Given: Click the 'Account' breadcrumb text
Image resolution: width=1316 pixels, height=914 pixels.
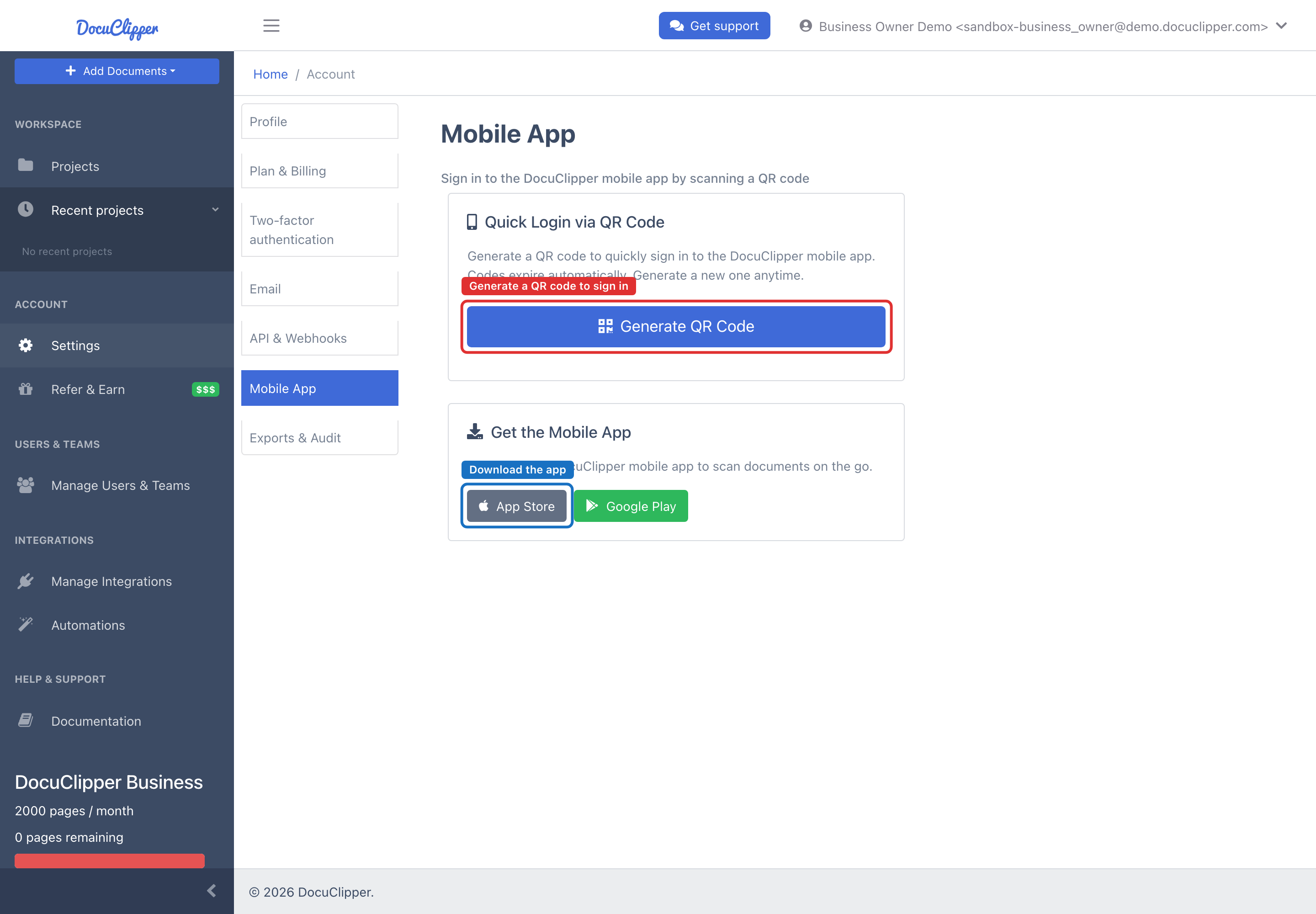Looking at the screenshot, I should (x=330, y=74).
